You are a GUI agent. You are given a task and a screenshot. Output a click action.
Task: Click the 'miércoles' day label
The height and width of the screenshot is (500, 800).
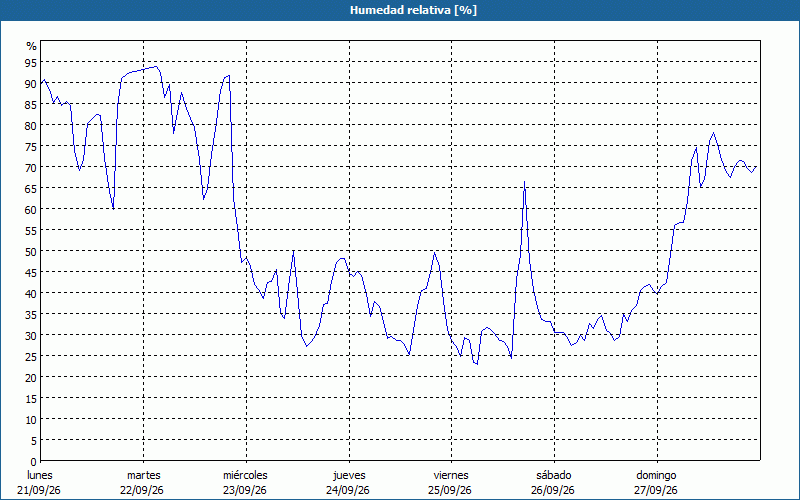(245, 475)
